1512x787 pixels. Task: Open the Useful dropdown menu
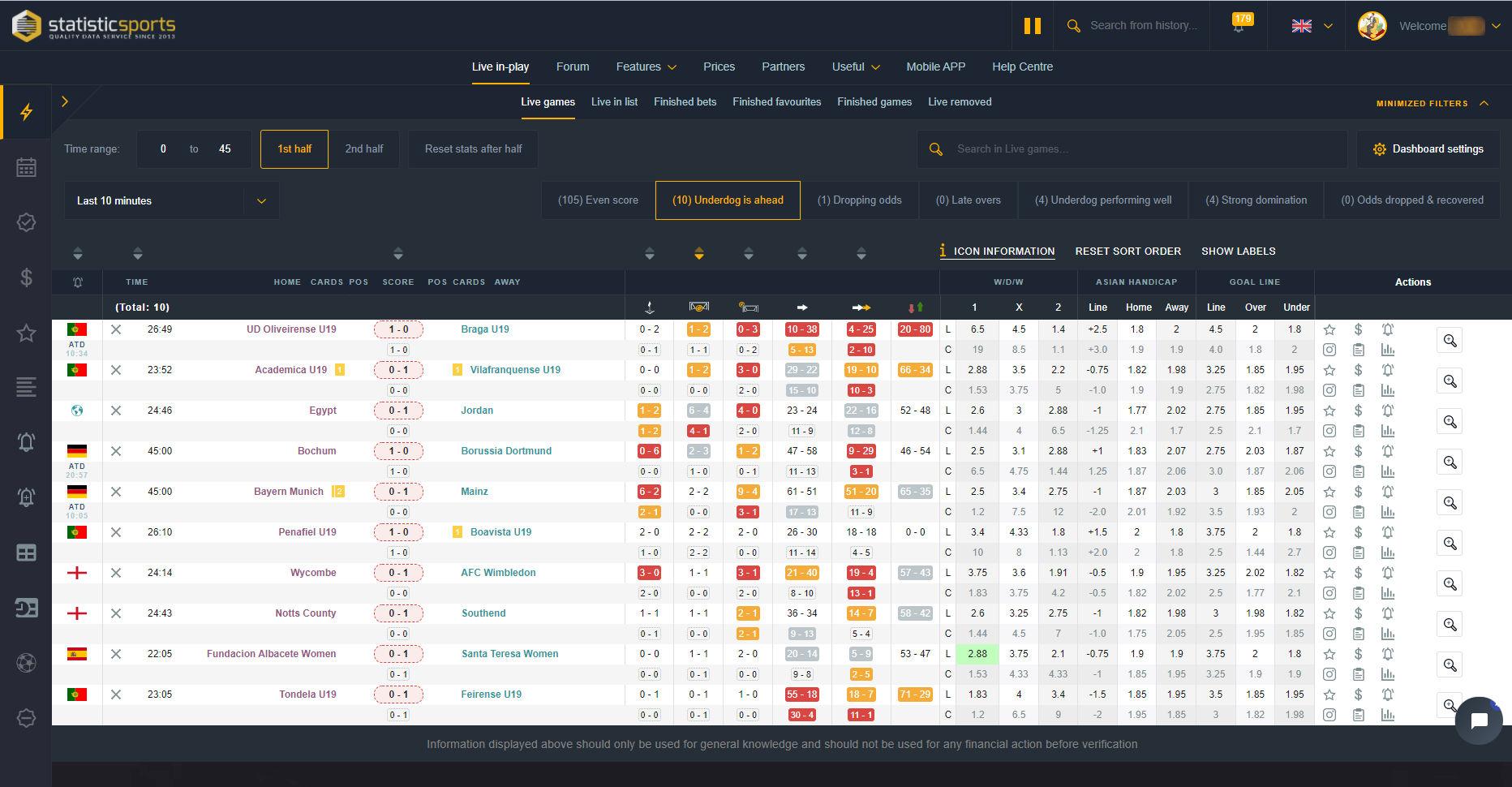(x=856, y=67)
